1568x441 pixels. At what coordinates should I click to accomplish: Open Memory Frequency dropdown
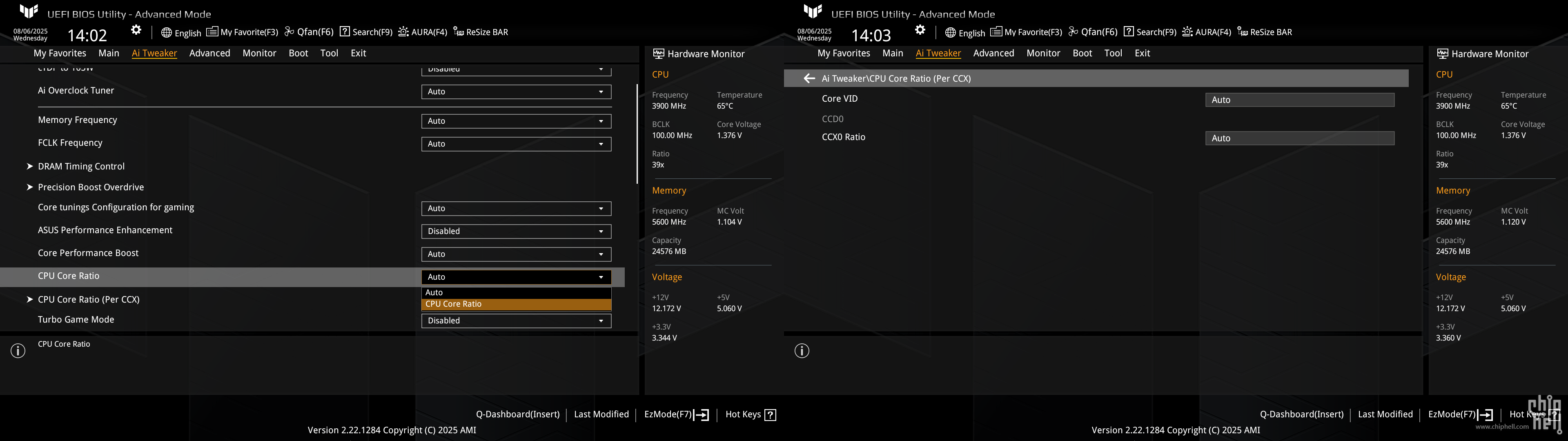(516, 121)
